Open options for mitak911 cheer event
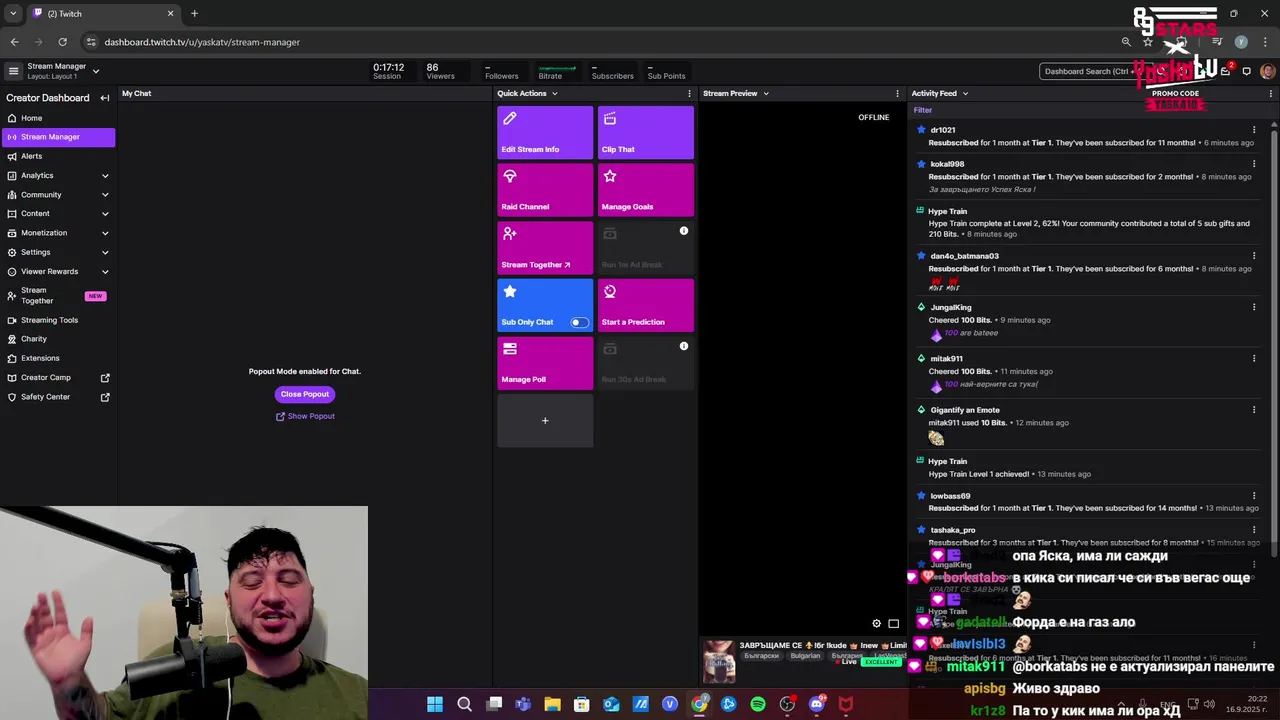This screenshot has height=720, width=1280. tap(1254, 358)
